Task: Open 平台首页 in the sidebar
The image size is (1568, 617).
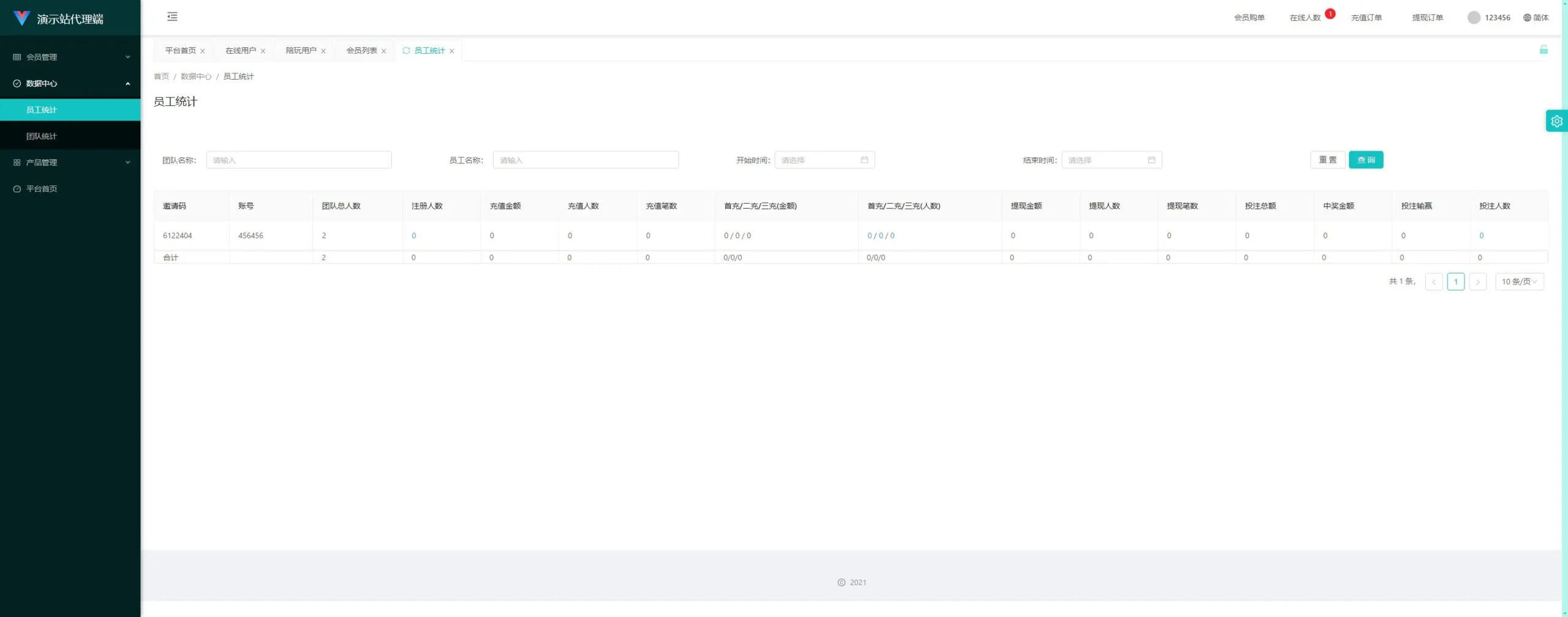Action: (x=70, y=189)
